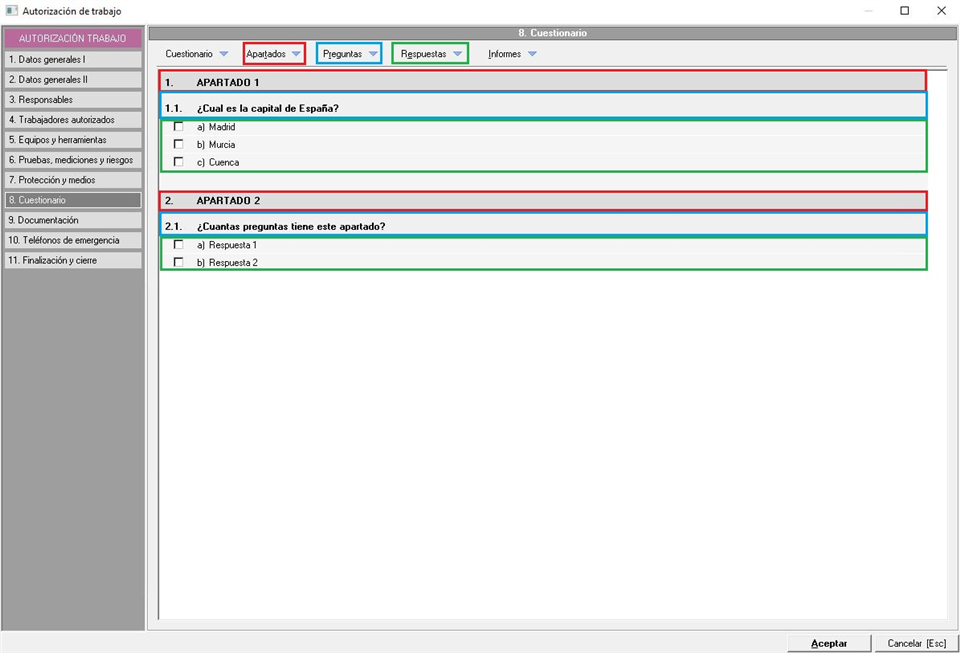960x653 pixels.
Task: Click the Aceptar button
Action: [x=829, y=643]
